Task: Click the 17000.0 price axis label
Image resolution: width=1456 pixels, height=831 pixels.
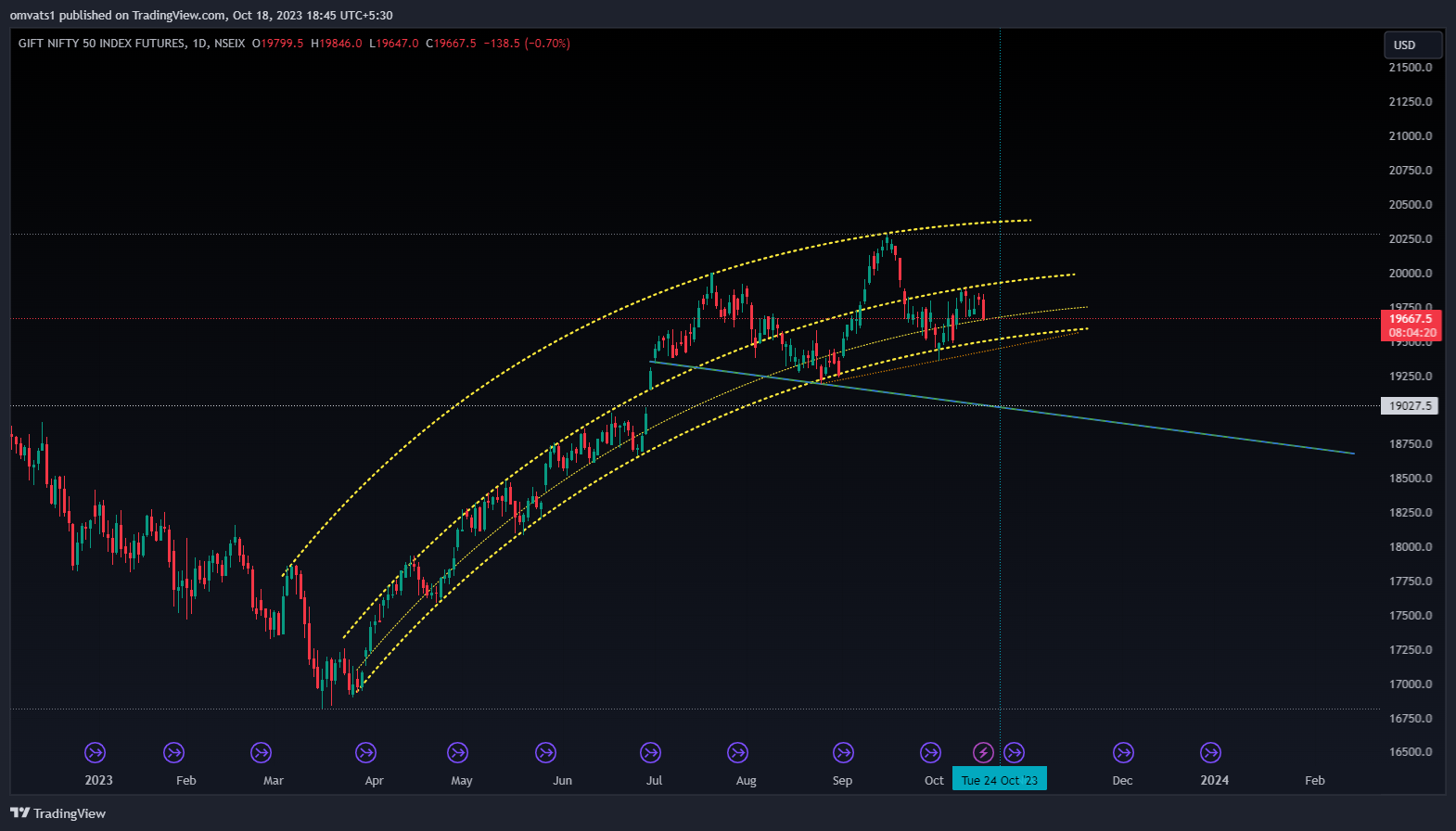Action: (1410, 684)
